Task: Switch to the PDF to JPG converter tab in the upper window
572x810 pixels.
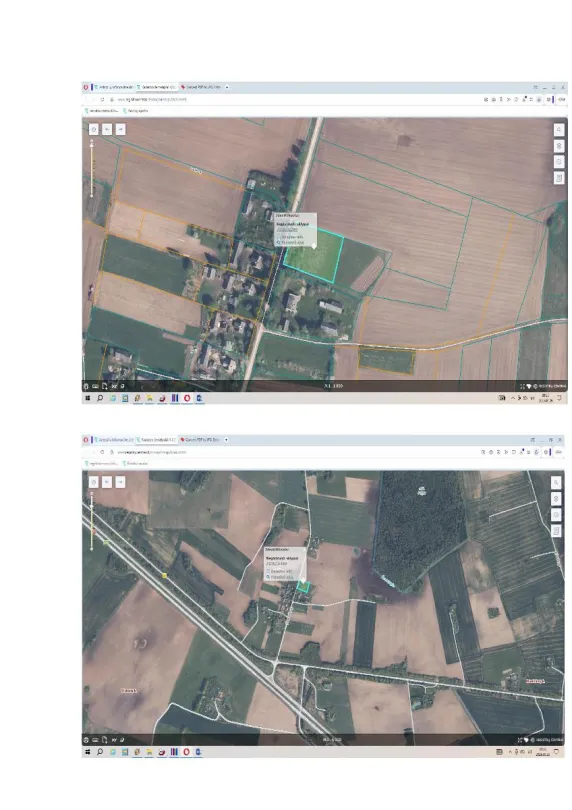Action: [200, 87]
